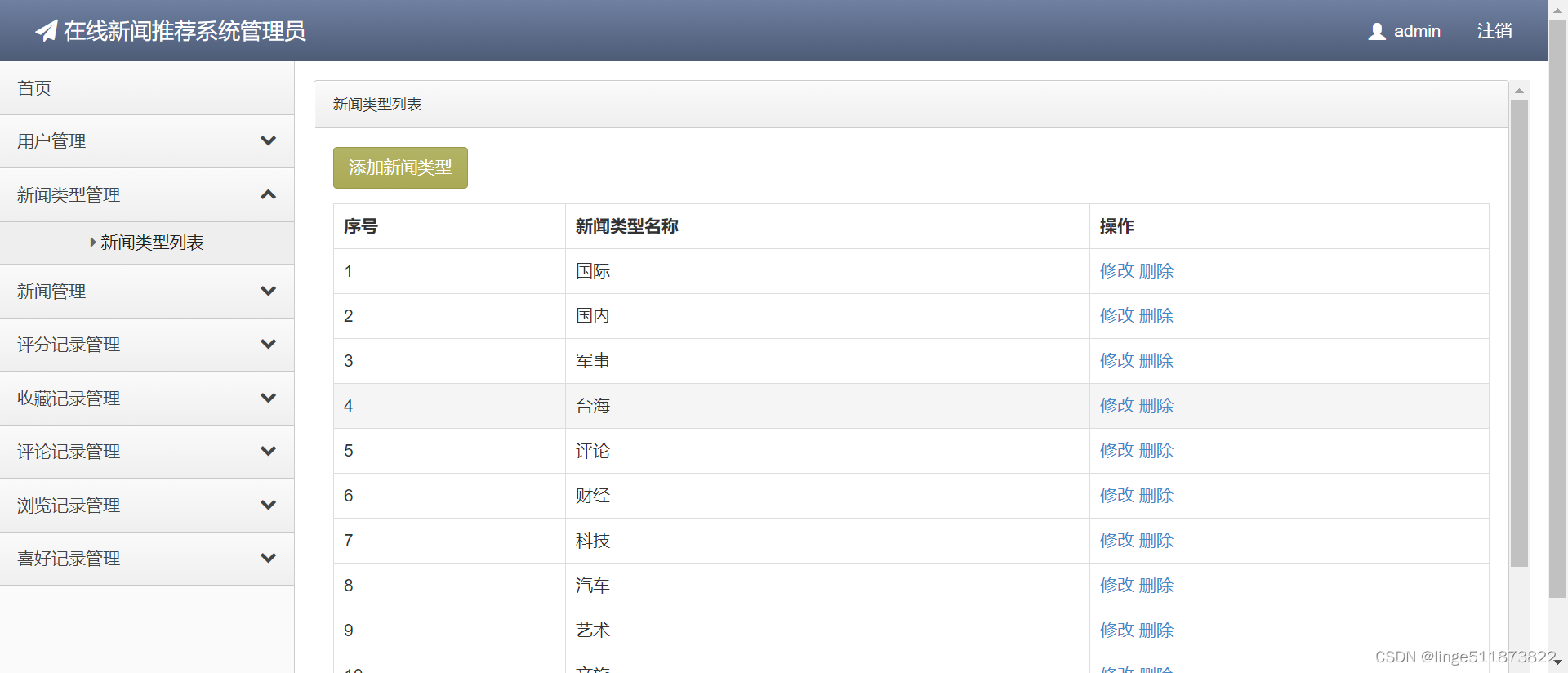Click 修改 for the 评论 row
The width and height of the screenshot is (1568, 673).
(x=1116, y=451)
